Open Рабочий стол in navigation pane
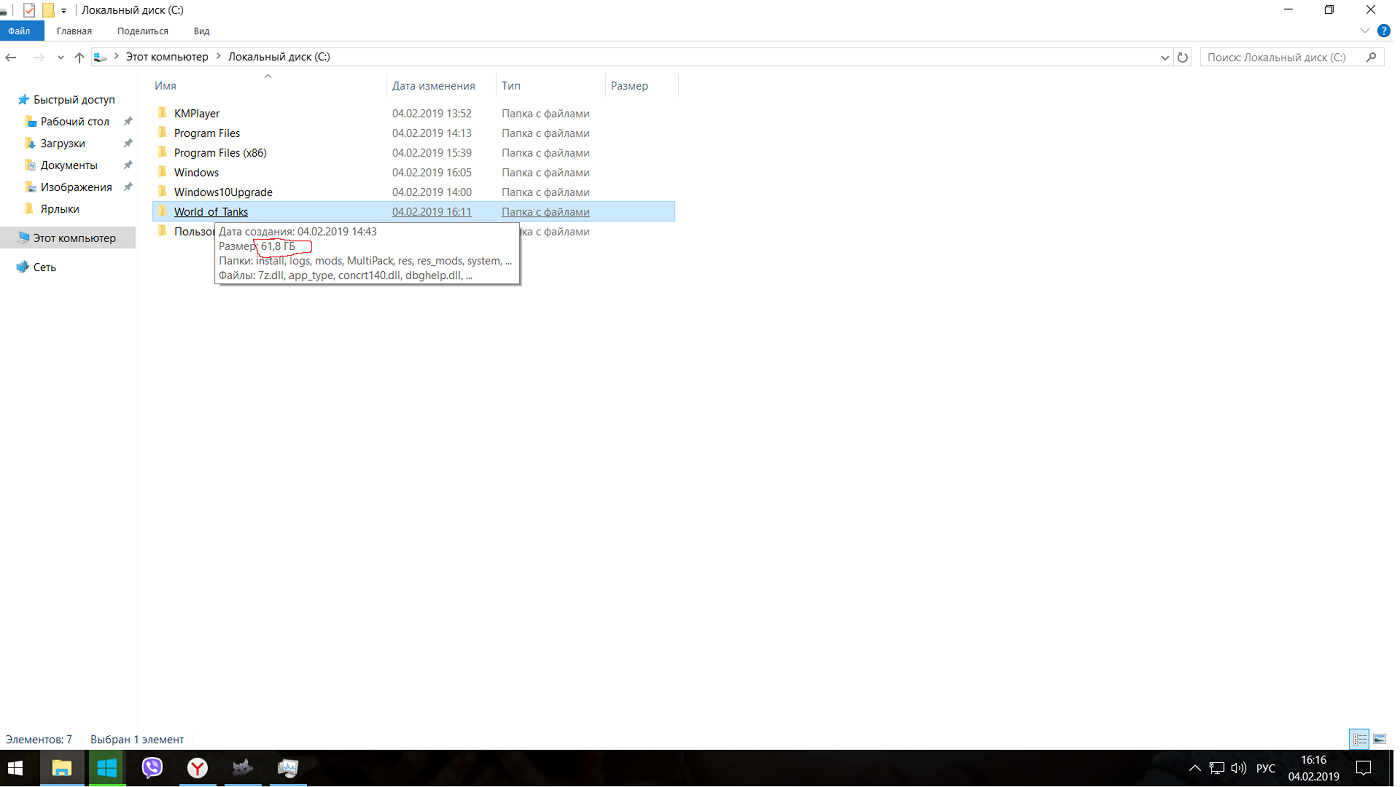Screen dimensions: 1400x787 tap(75, 121)
